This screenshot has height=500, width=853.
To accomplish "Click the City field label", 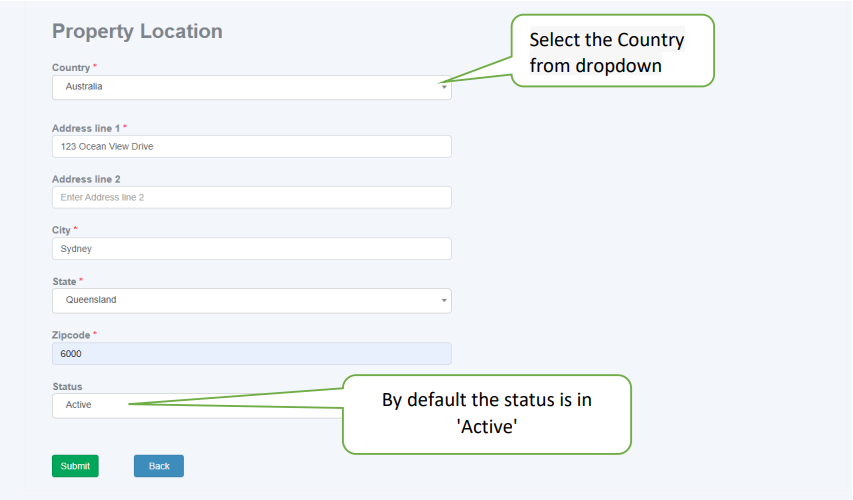I will pyautogui.click(x=61, y=230).
